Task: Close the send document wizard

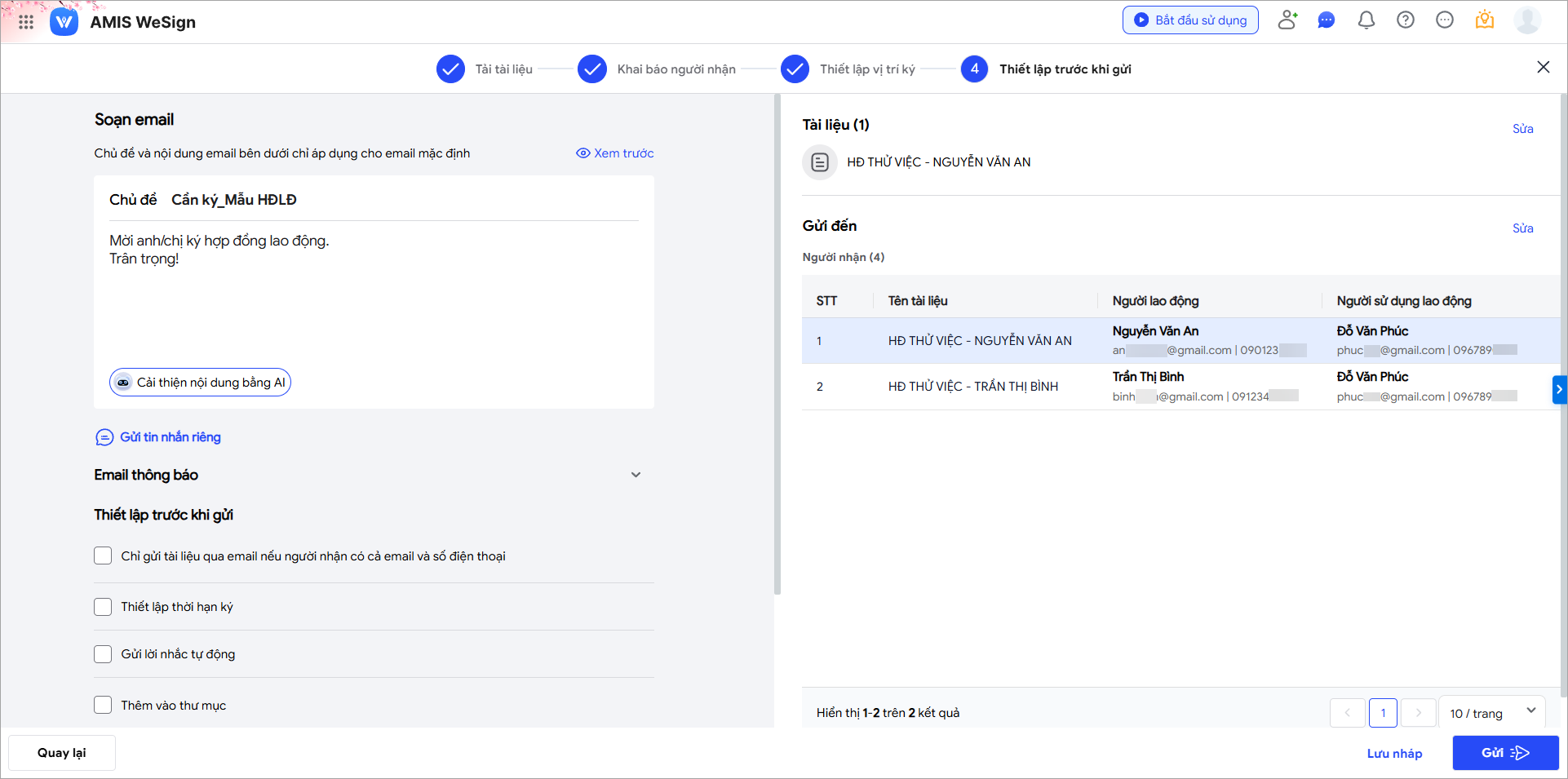Action: pos(1544,67)
